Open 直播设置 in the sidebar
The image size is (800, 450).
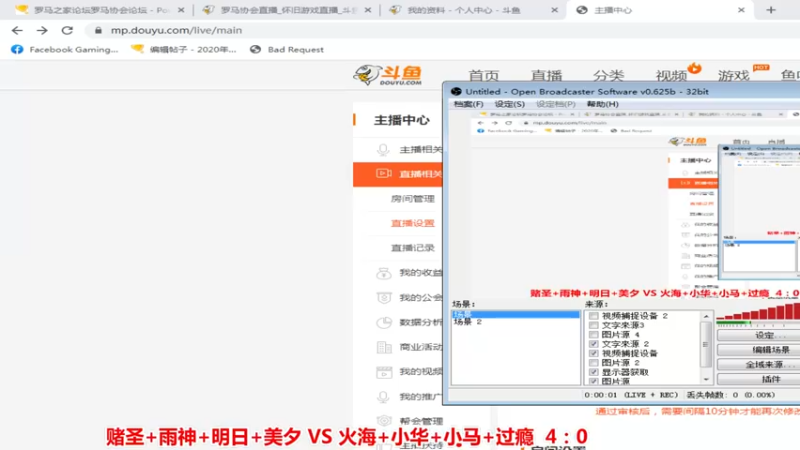[412, 223]
